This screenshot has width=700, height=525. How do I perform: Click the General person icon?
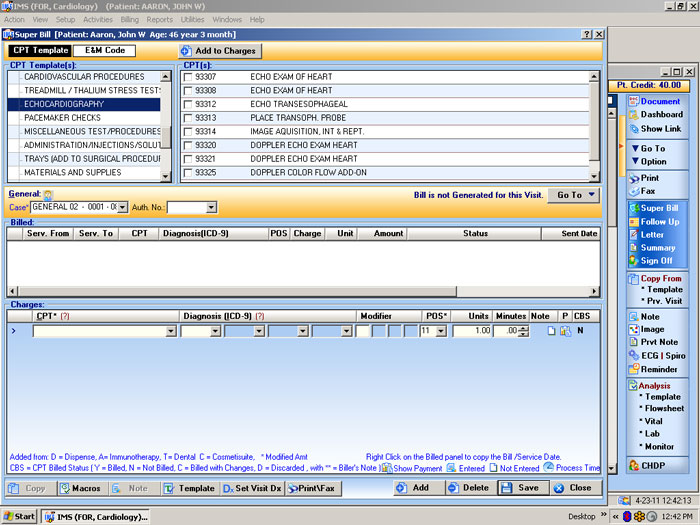pyautogui.click(x=48, y=195)
